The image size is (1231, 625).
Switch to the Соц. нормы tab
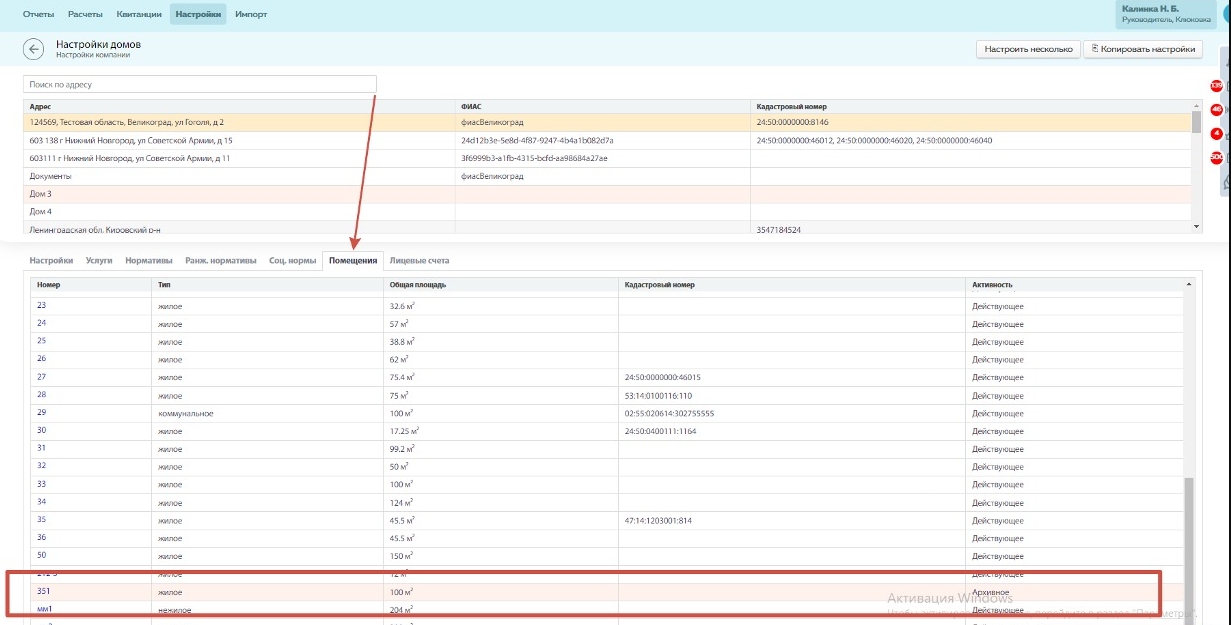(x=292, y=261)
